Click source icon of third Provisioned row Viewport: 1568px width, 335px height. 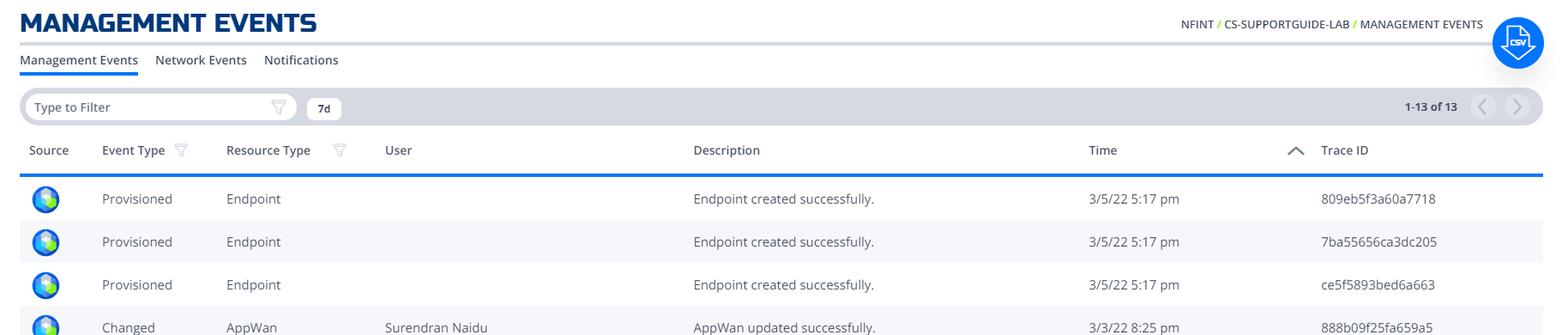45,285
